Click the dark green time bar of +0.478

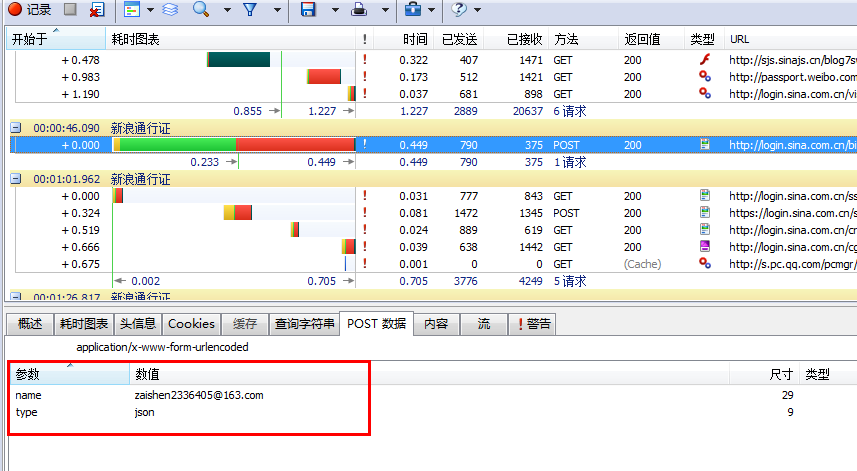click(x=238, y=60)
